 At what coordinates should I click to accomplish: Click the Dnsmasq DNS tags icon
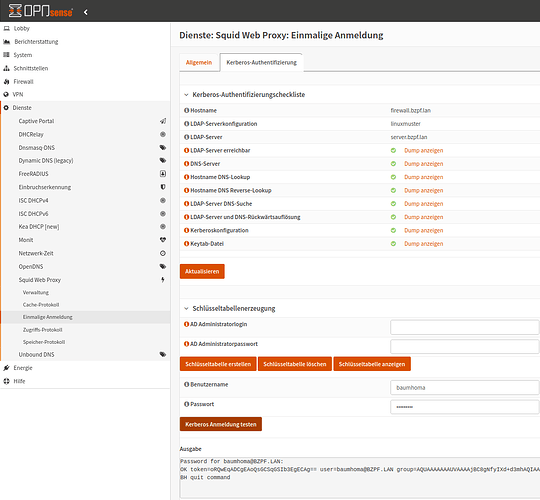(x=163, y=147)
